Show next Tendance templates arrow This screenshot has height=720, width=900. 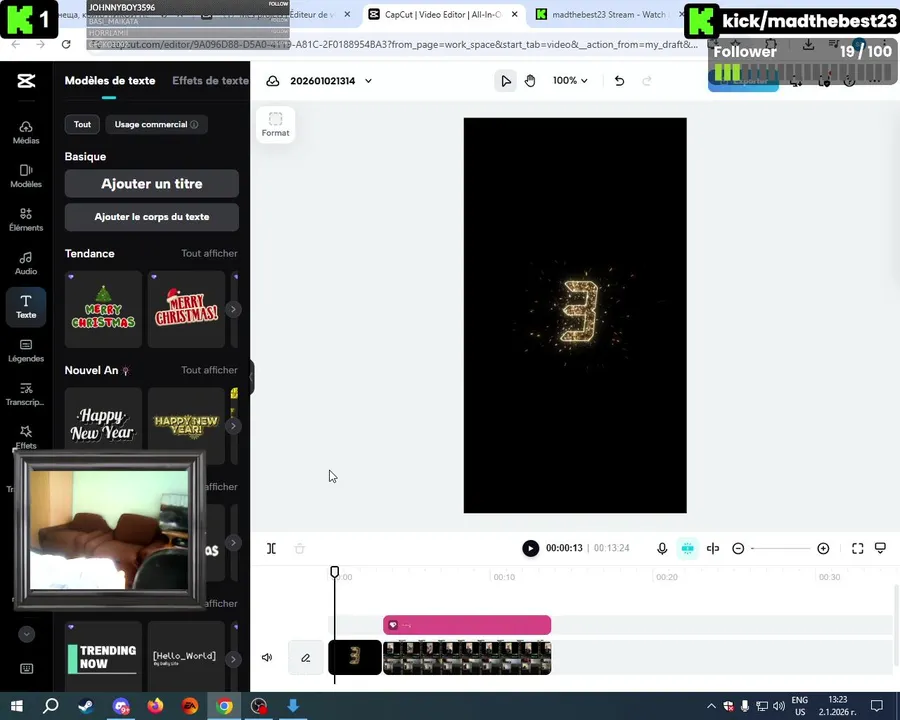(233, 309)
